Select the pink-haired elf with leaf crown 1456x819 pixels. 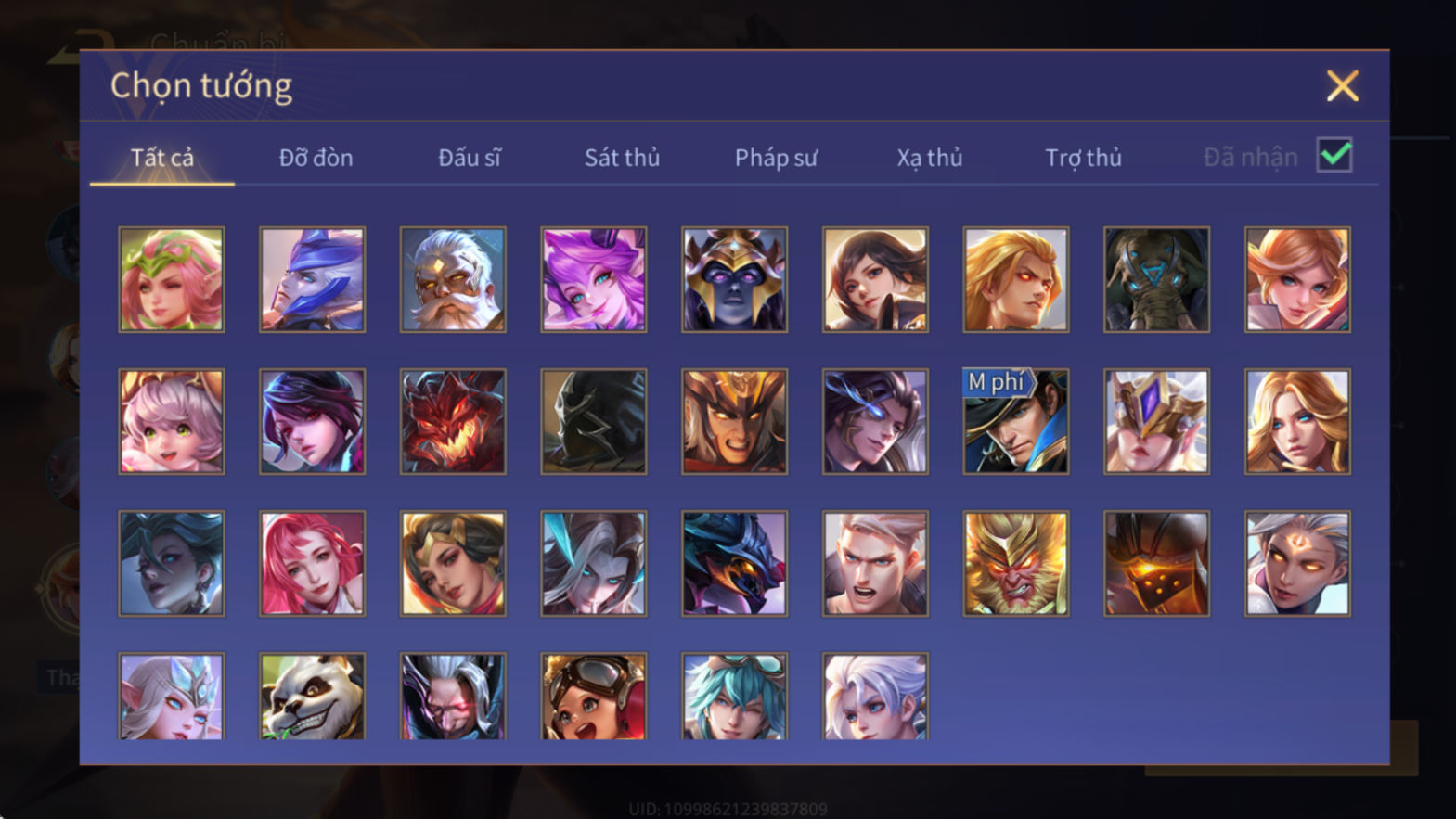tap(172, 279)
